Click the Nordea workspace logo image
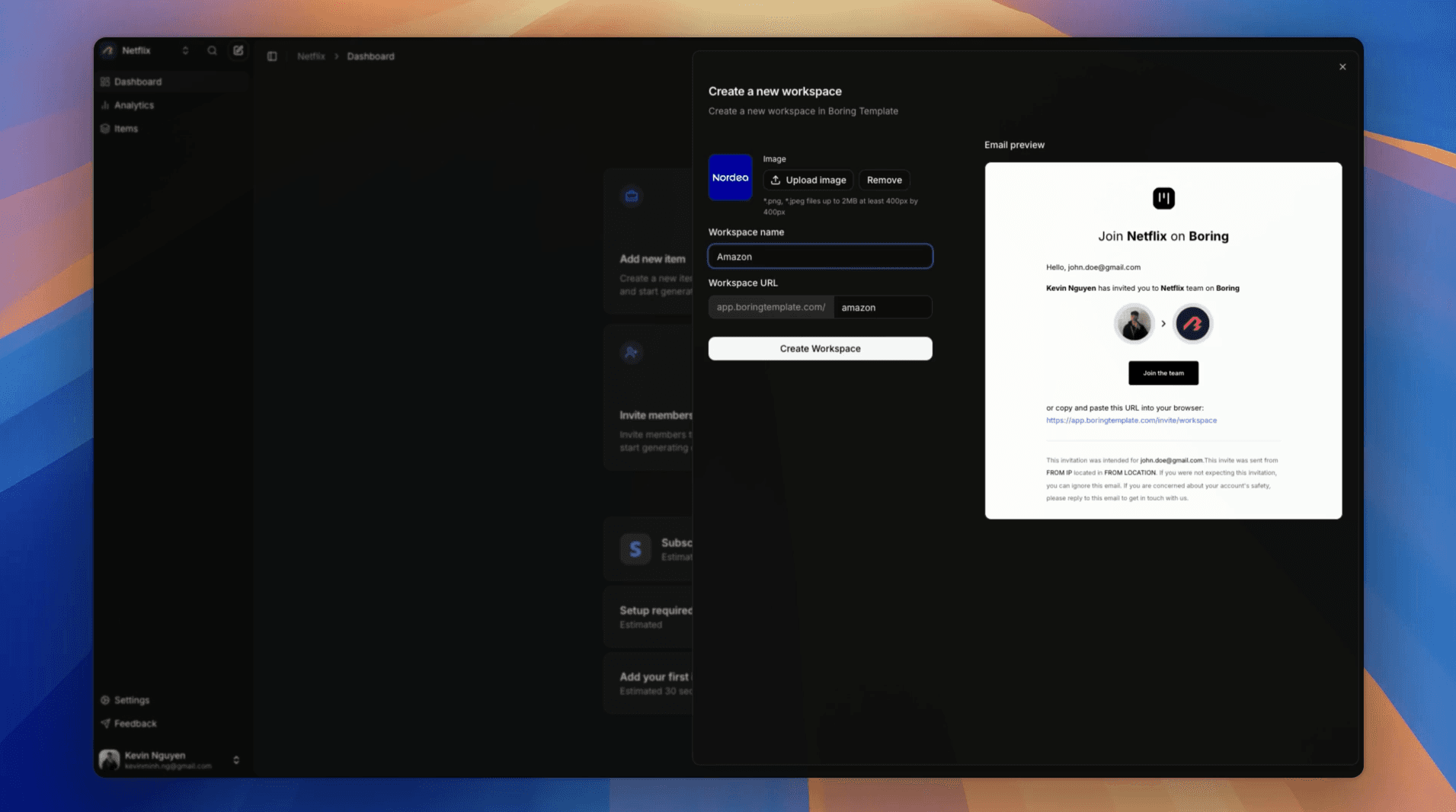This screenshot has width=1456, height=812. 730,177
